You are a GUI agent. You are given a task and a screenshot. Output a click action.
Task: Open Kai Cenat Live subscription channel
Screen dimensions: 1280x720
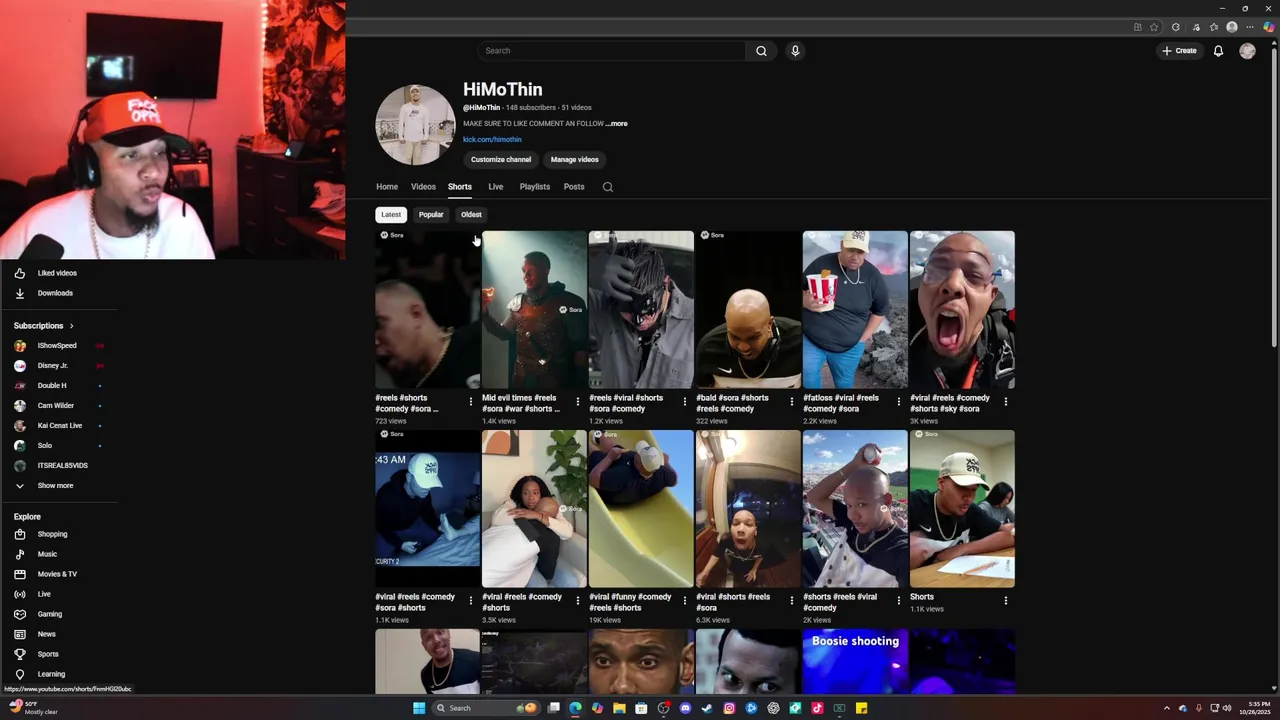(58, 426)
